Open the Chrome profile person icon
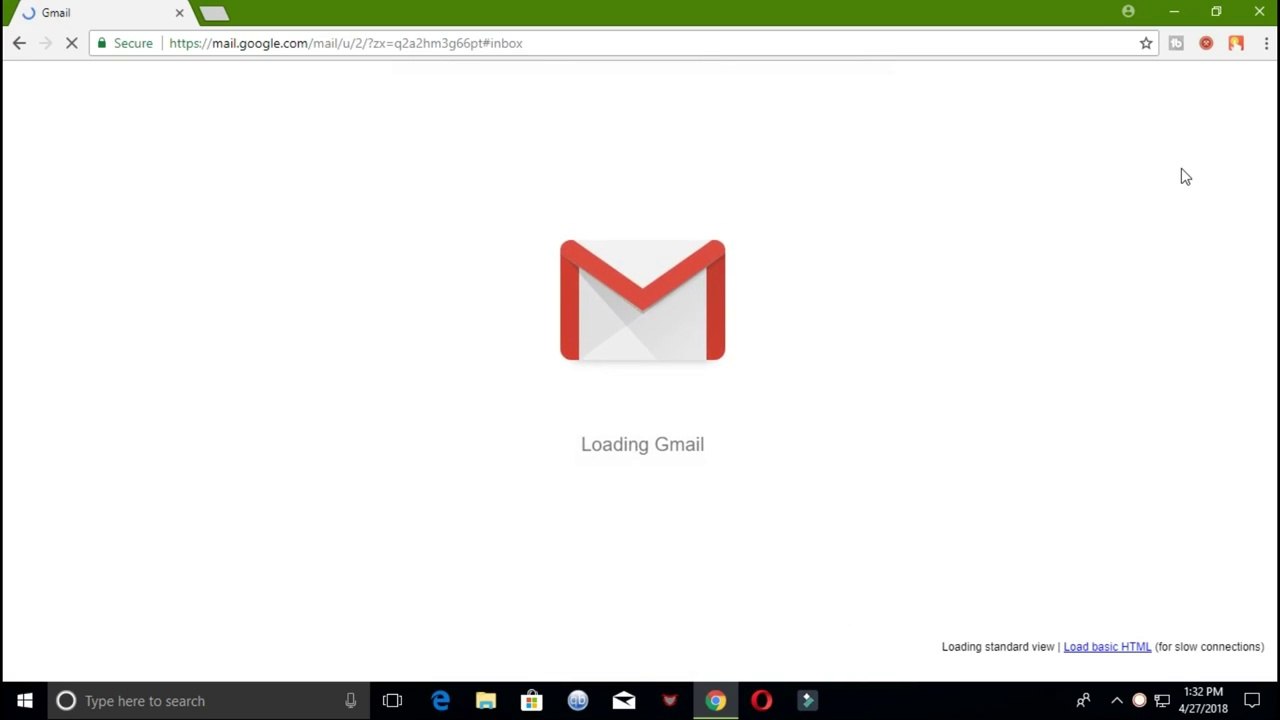This screenshot has height=720, width=1280. [1128, 12]
